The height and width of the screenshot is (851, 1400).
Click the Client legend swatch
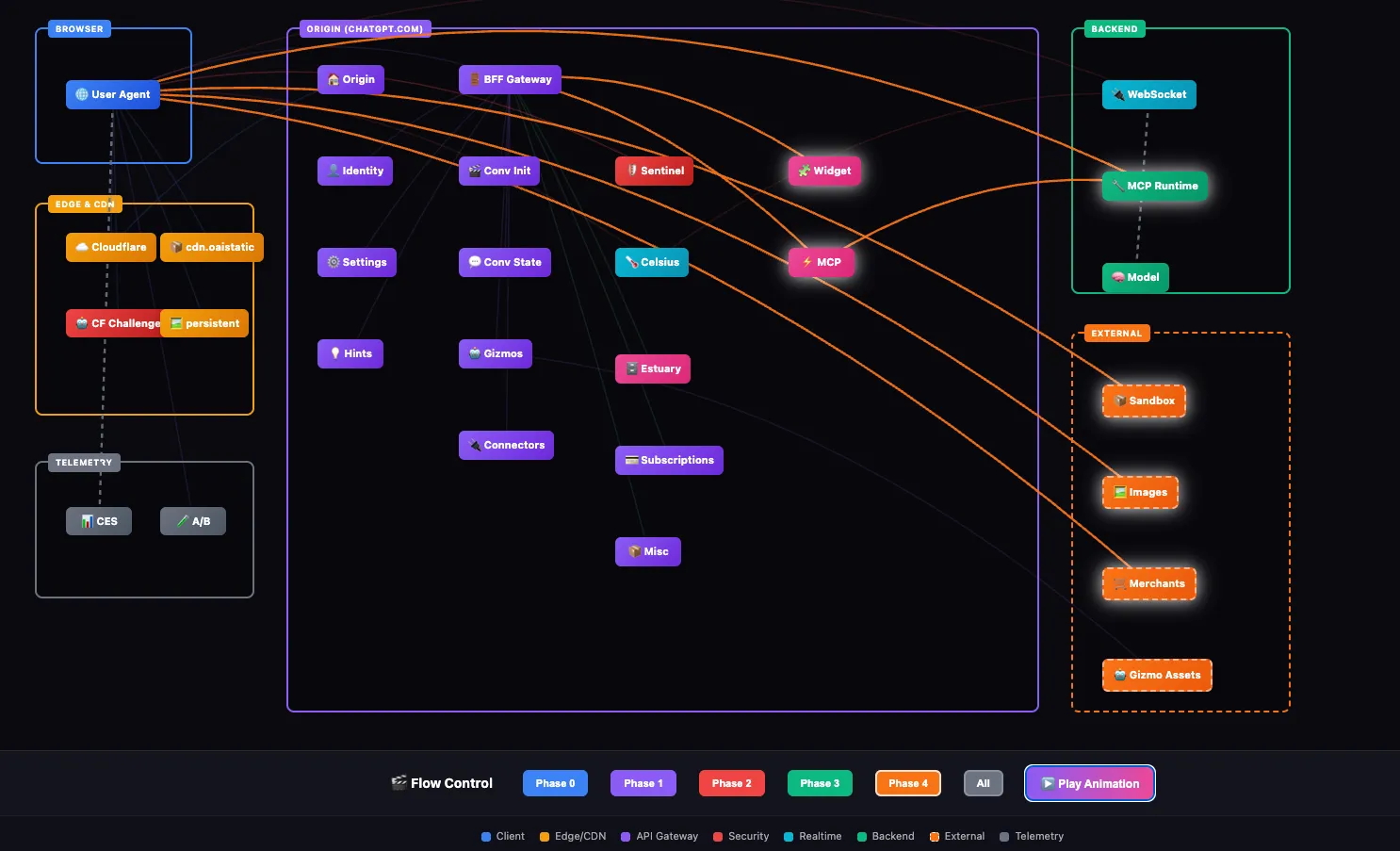pos(486,836)
